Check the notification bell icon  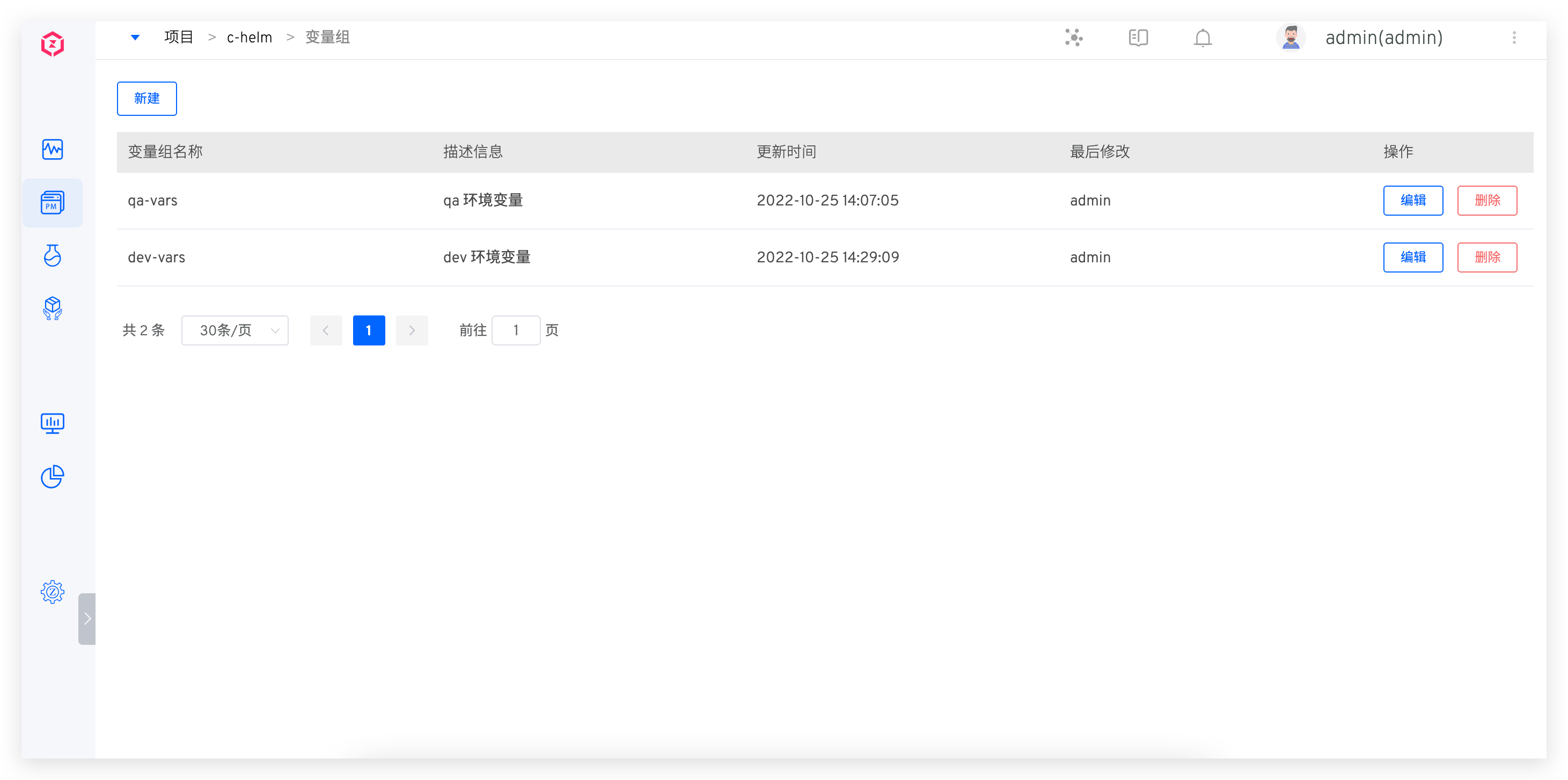[x=1203, y=38]
